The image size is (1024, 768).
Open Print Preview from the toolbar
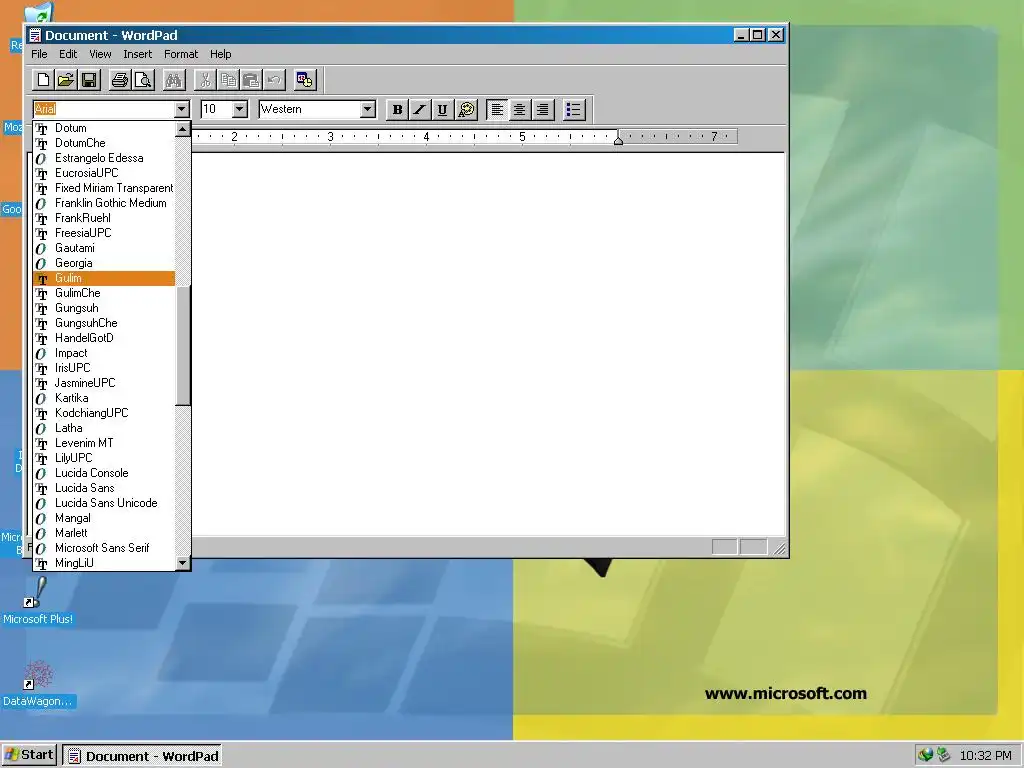(x=143, y=80)
